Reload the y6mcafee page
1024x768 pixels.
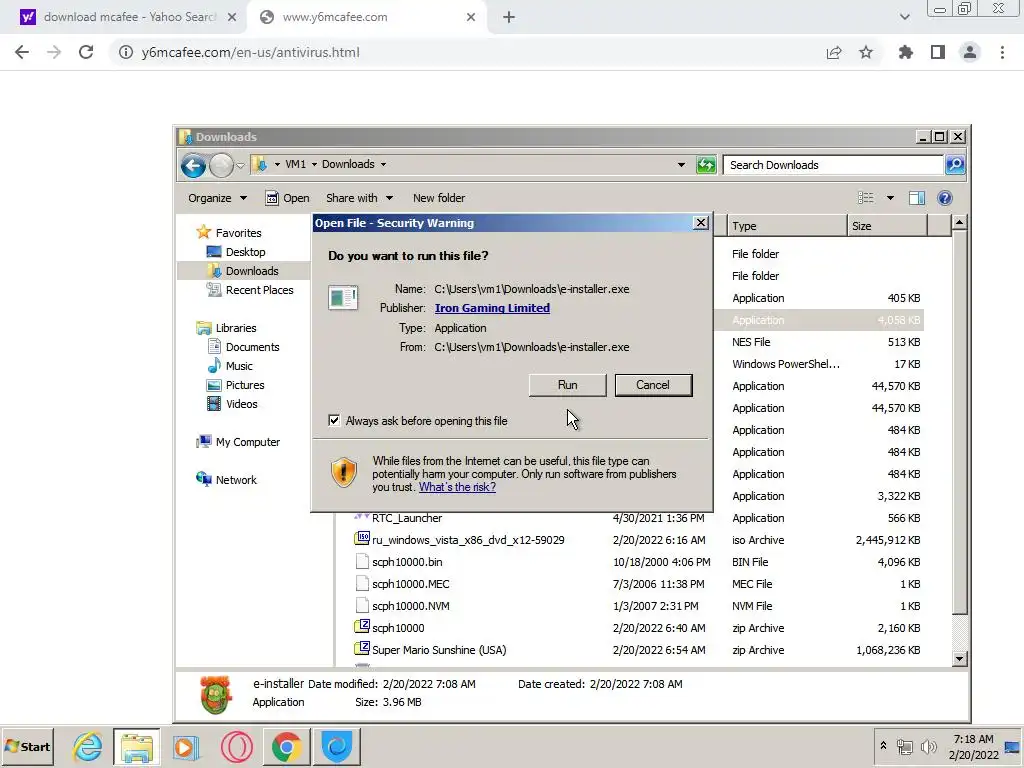pyautogui.click(x=86, y=52)
